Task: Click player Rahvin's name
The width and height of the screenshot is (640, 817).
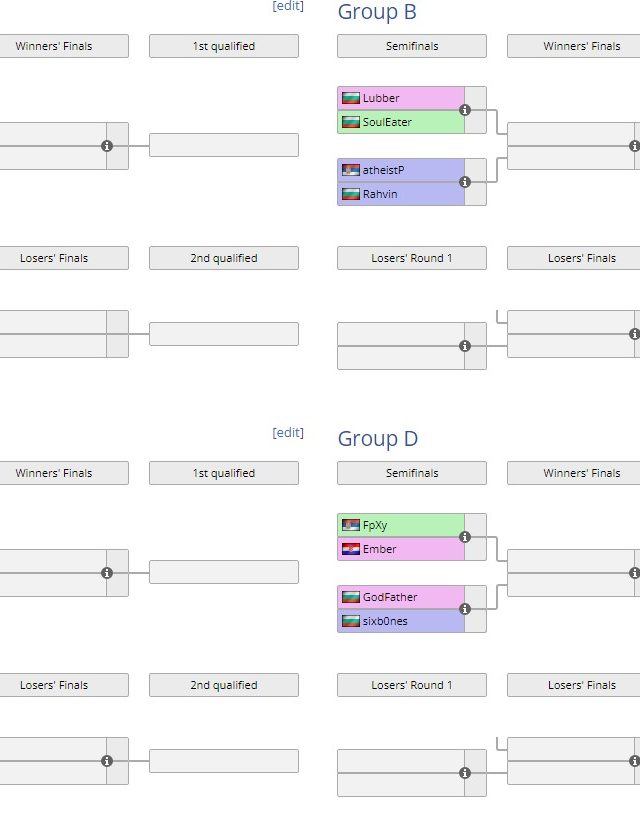Action: tap(380, 194)
